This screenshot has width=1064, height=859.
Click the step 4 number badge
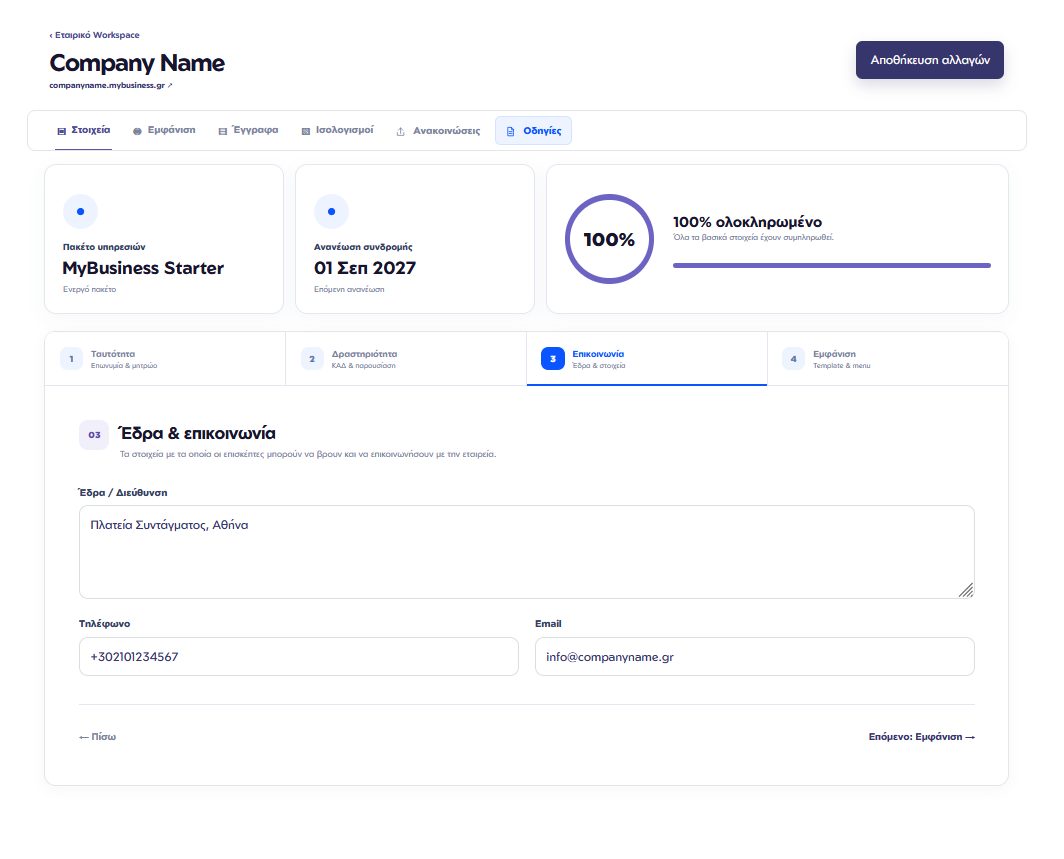(x=793, y=359)
